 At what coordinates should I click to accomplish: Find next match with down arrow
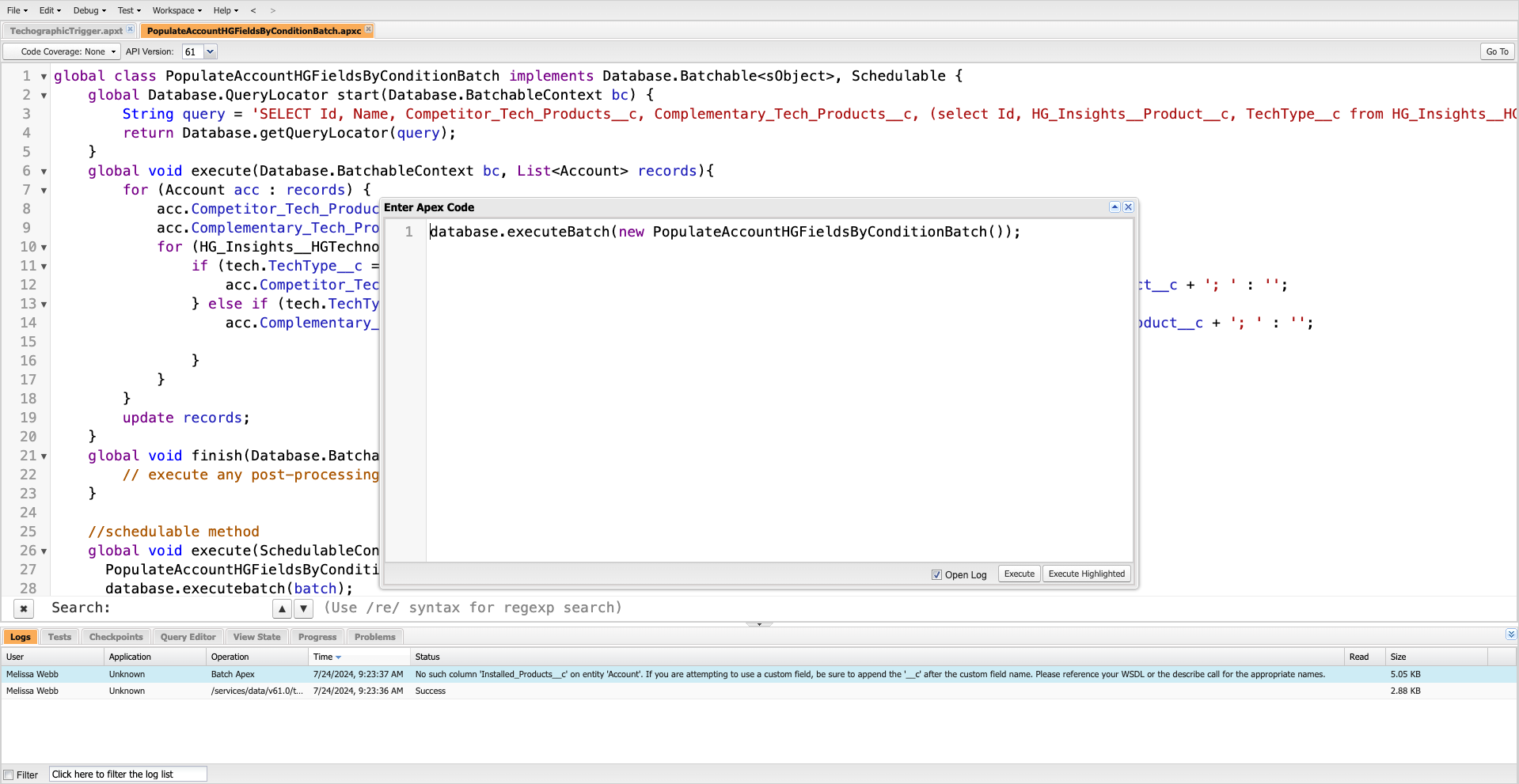303,608
